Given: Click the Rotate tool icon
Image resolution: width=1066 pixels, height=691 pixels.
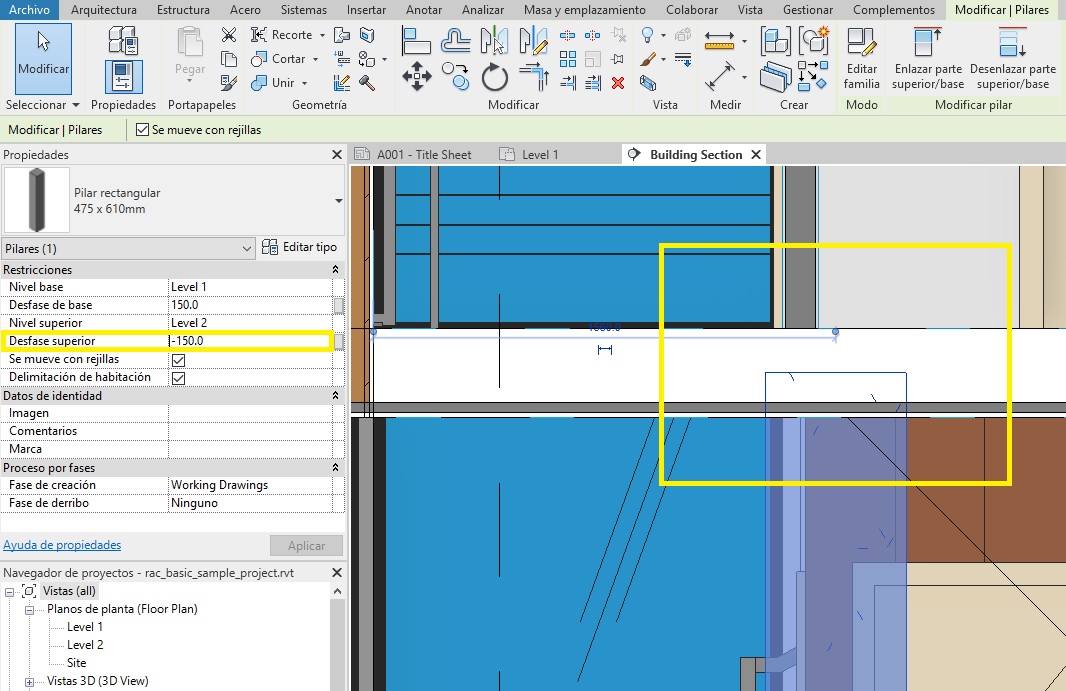Looking at the screenshot, I should (494, 77).
